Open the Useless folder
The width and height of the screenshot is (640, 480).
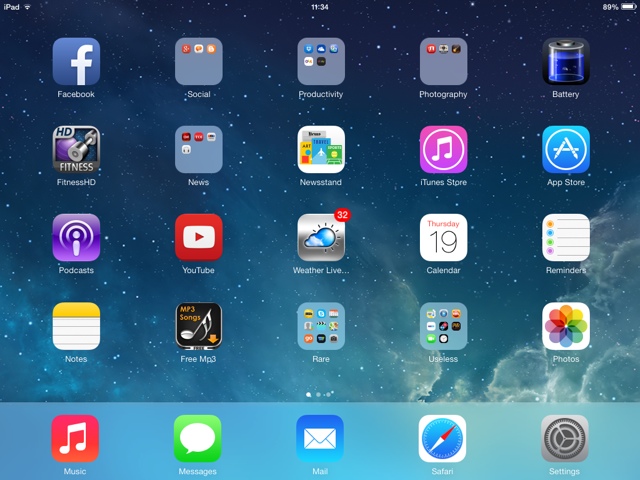444,326
